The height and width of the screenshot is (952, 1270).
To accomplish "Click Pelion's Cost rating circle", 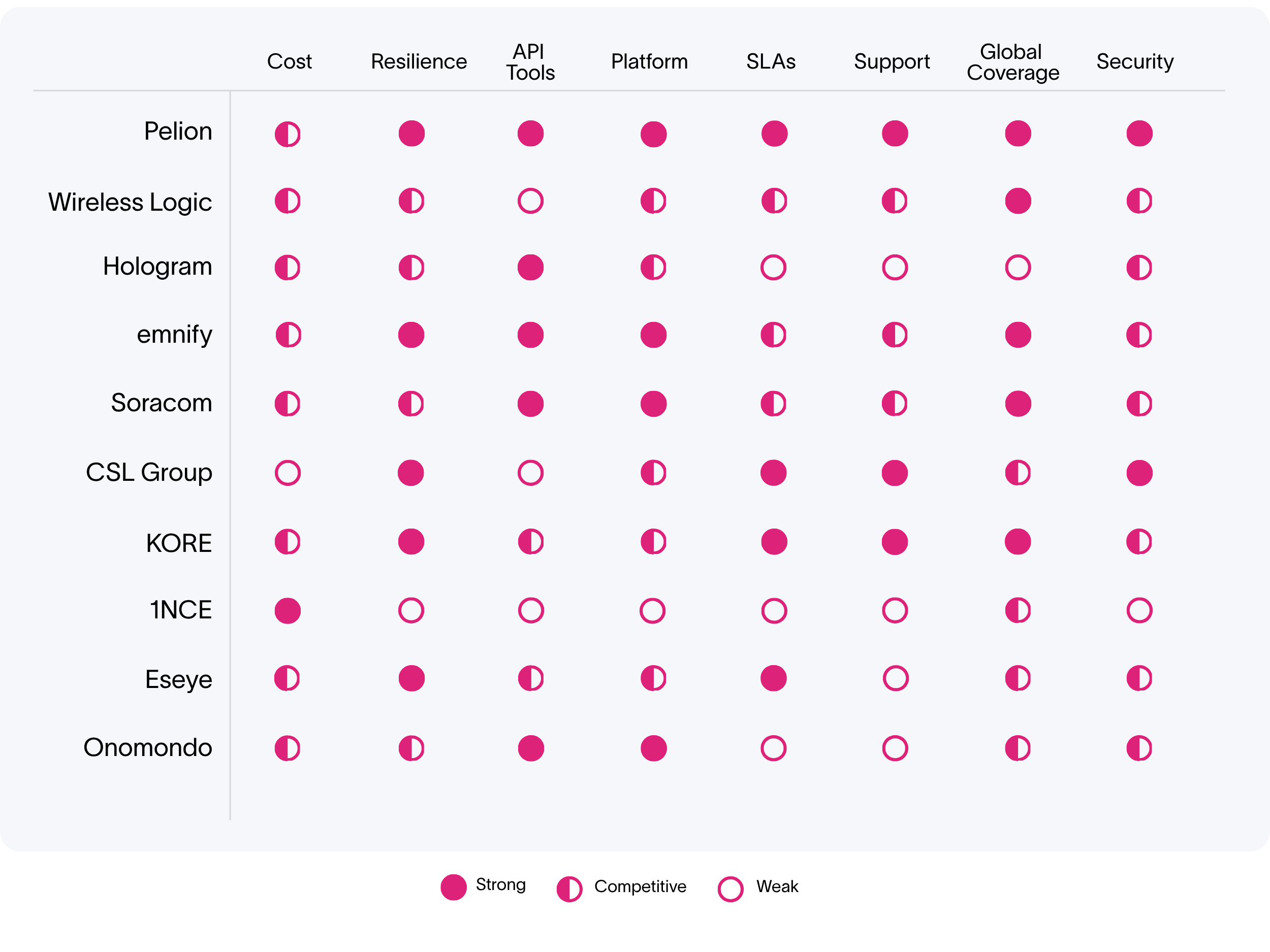I will [288, 134].
